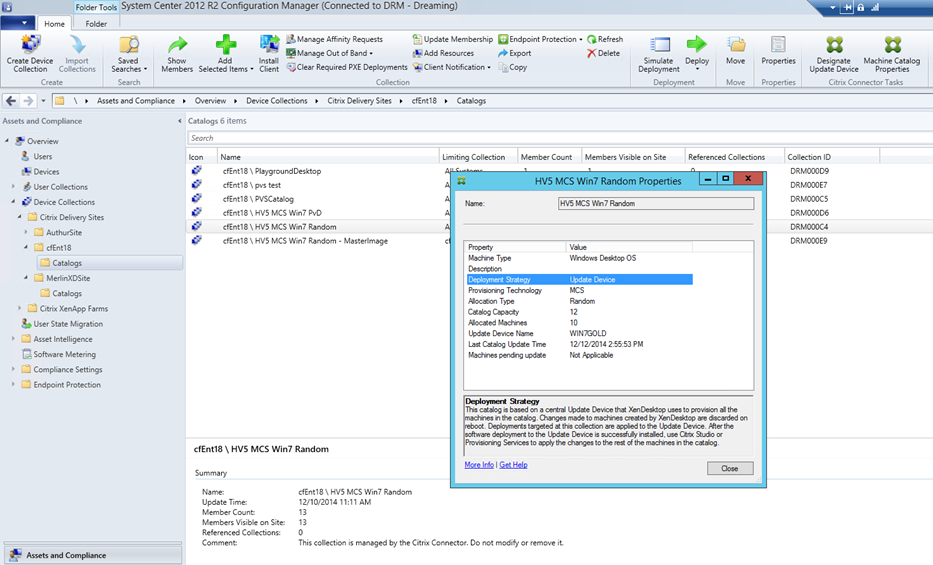Open the More Info link
The height and width of the screenshot is (565, 933).
pyautogui.click(x=479, y=465)
